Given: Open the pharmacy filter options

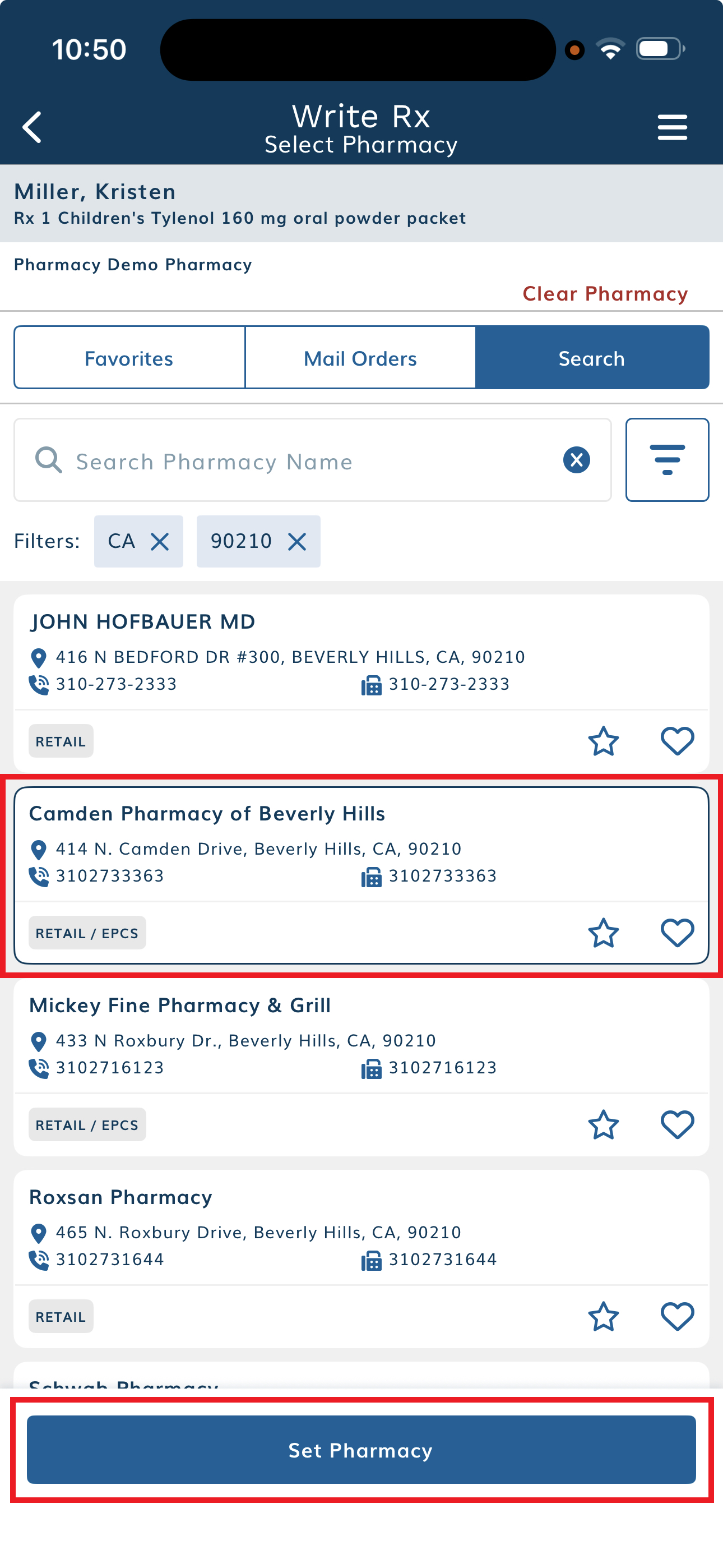Looking at the screenshot, I should (x=666, y=459).
